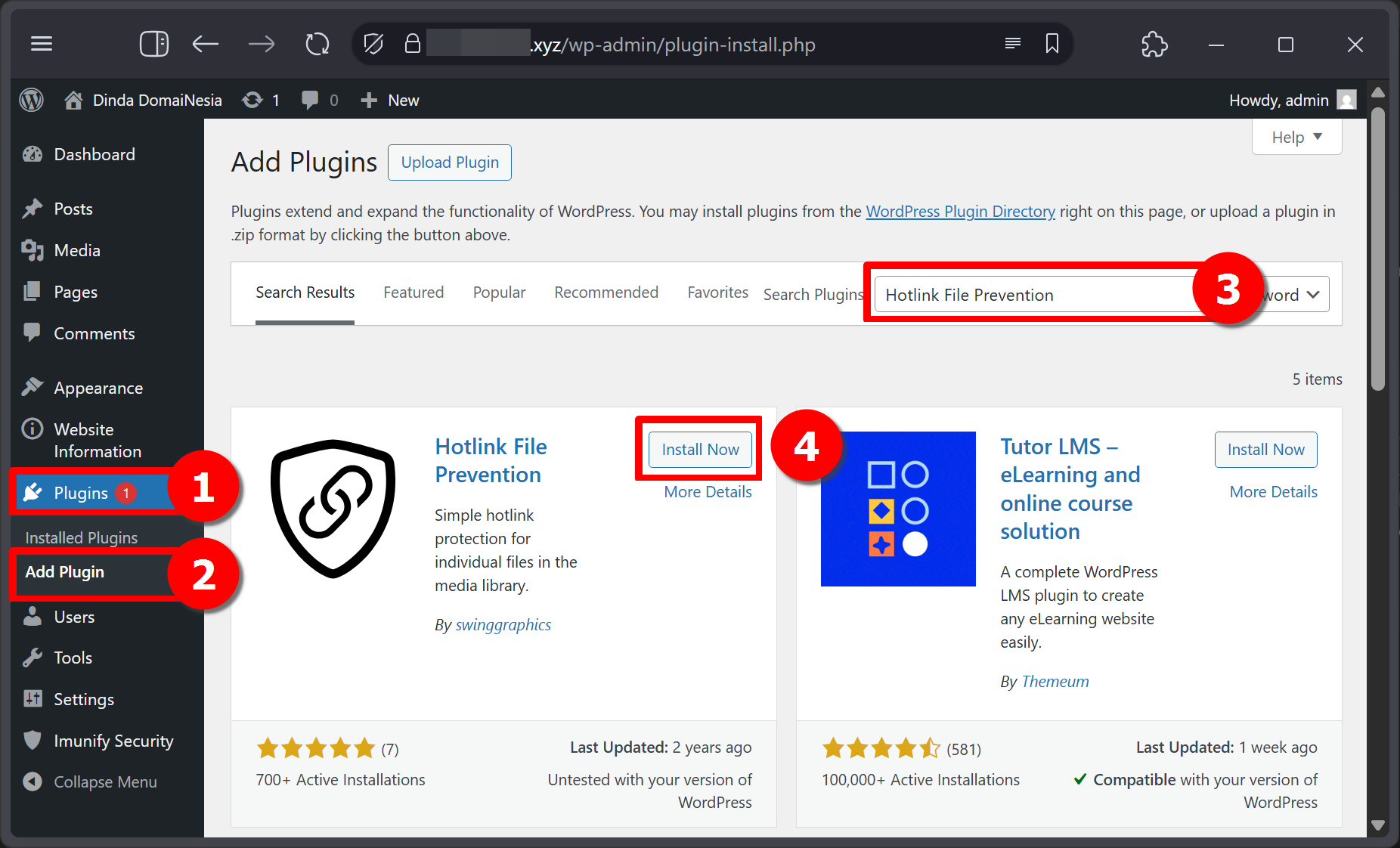Screen dimensions: 1400x848
Task: Switch to the Favorites tab
Action: pyautogui.click(x=717, y=292)
